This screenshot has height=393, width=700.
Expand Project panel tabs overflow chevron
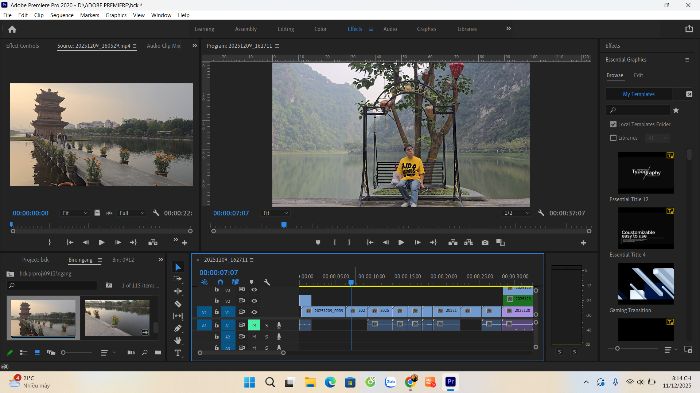coord(161,259)
